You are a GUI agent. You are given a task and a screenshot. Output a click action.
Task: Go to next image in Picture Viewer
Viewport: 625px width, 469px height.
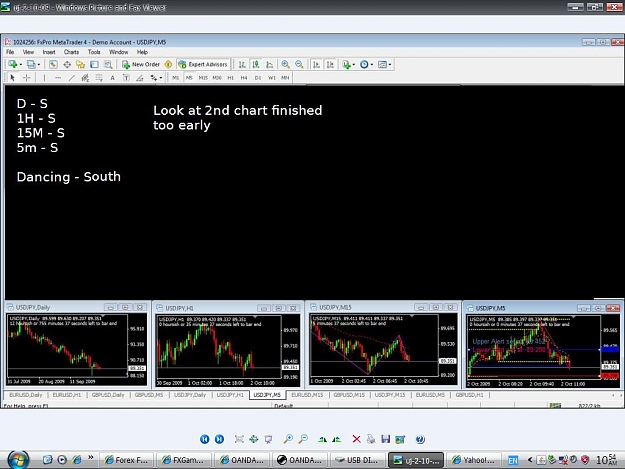(219, 439)
